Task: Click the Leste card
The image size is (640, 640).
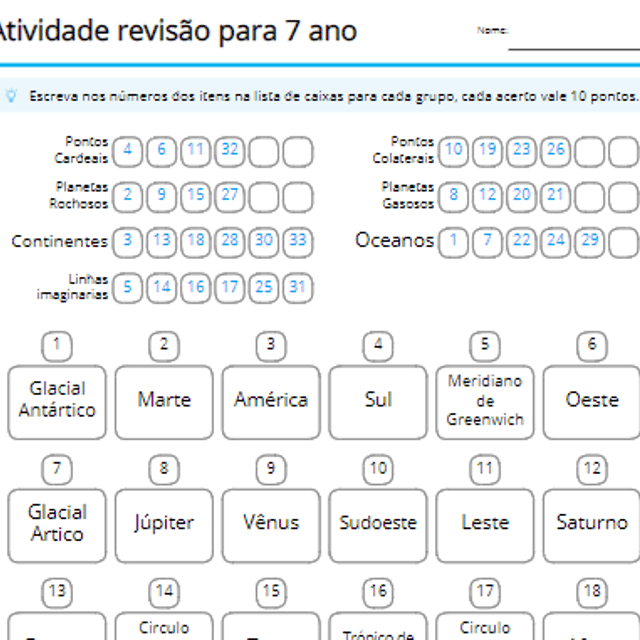Action: click(485, 526)
